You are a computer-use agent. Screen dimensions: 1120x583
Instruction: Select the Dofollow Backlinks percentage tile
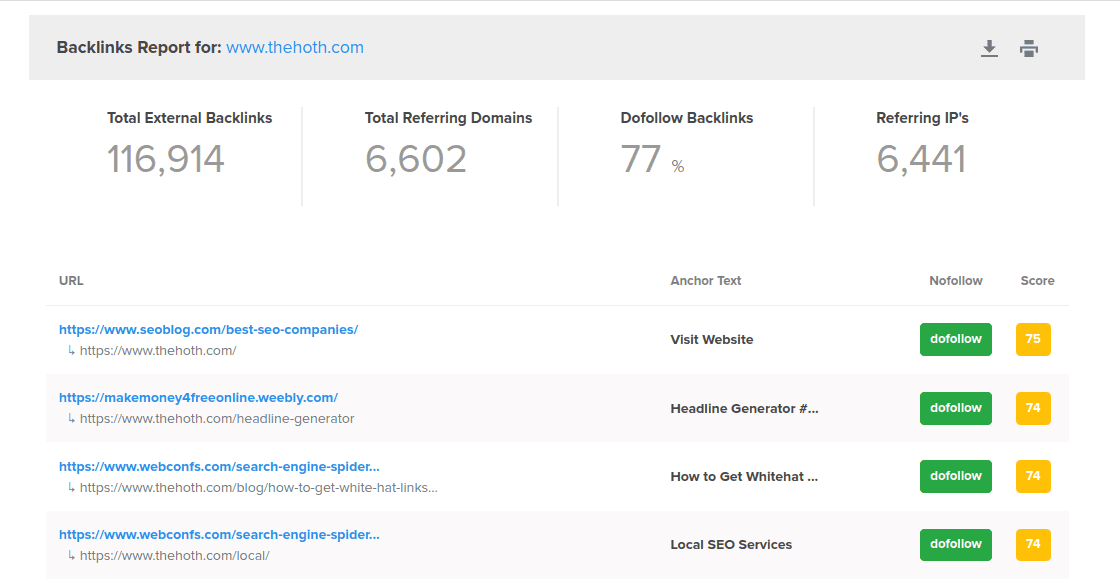coord(686,140)
